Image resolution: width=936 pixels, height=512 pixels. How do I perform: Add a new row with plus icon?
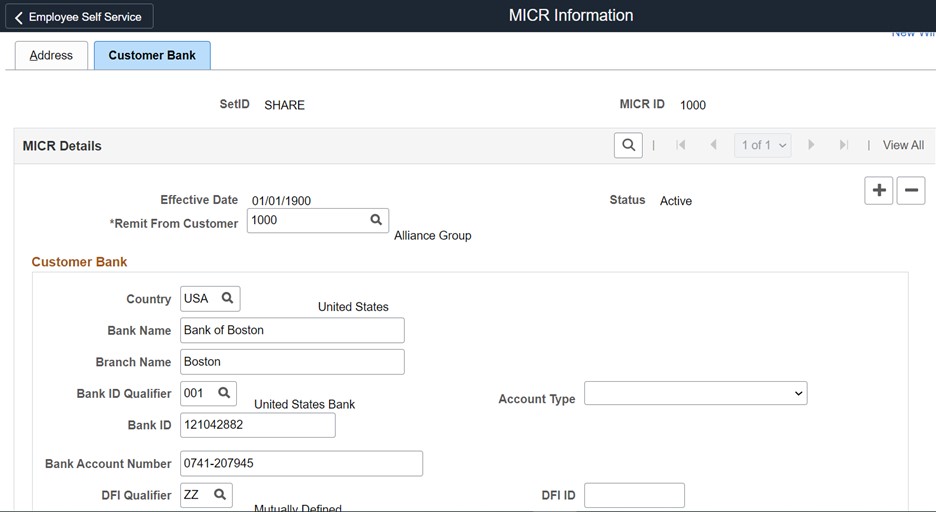879,190
